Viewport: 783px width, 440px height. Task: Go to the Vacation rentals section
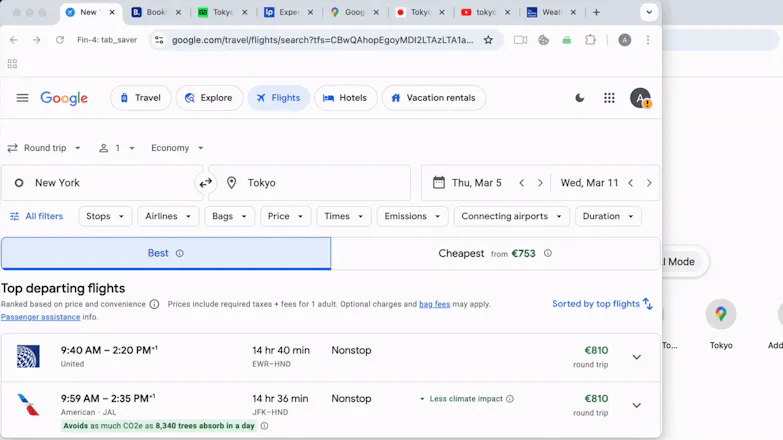coord(434,98)
